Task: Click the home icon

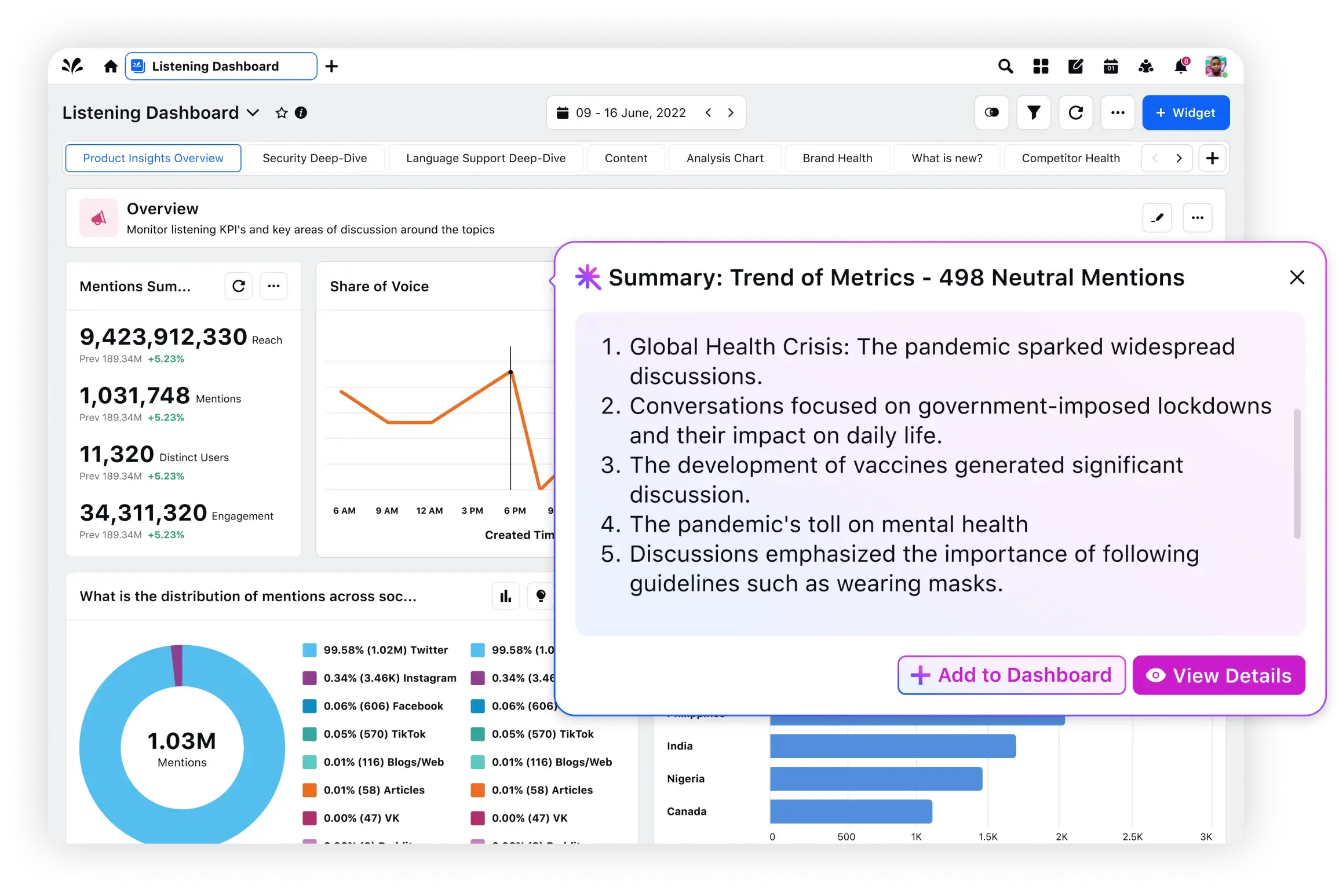Action: (111, 67)
